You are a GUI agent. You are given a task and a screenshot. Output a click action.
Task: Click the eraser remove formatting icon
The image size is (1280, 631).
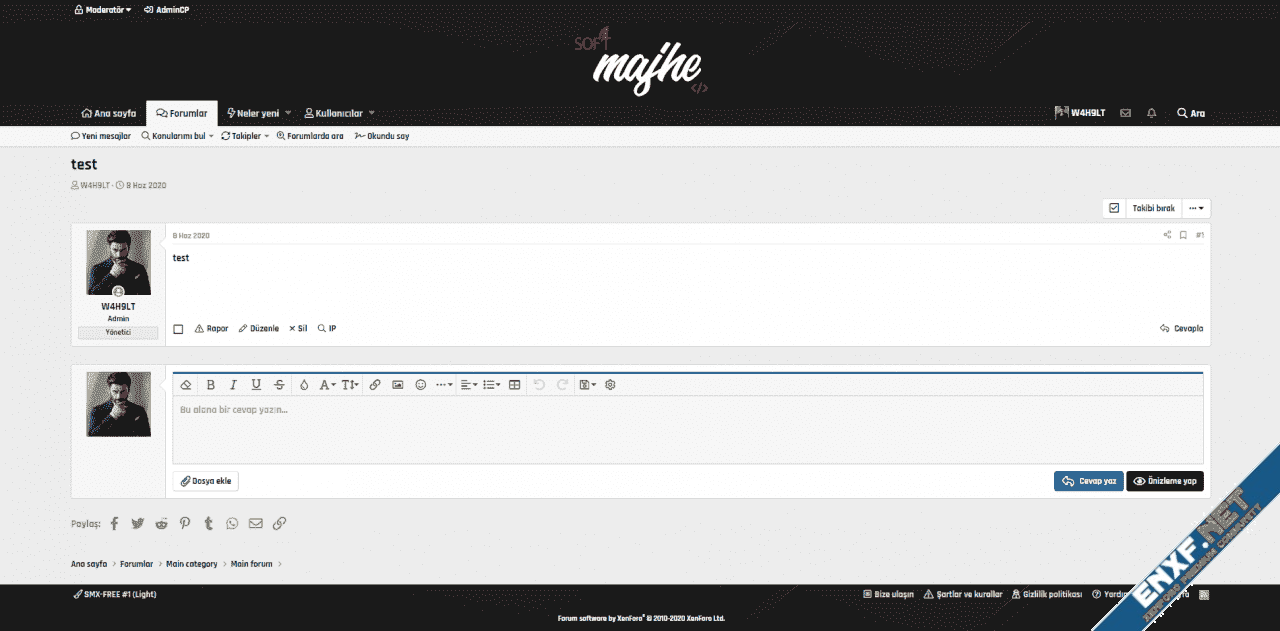click(186, 385)
